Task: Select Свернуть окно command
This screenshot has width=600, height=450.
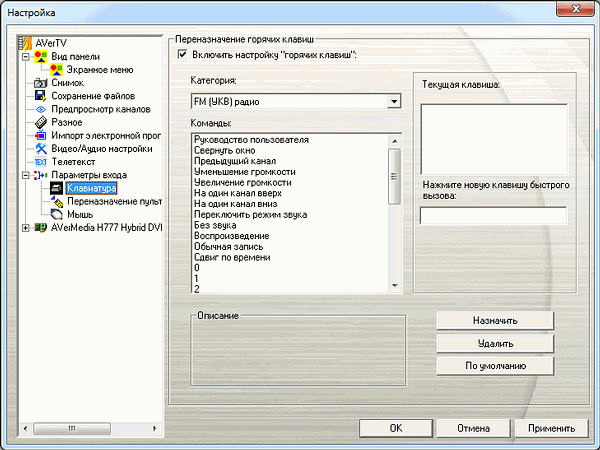Action: point(225,150)
